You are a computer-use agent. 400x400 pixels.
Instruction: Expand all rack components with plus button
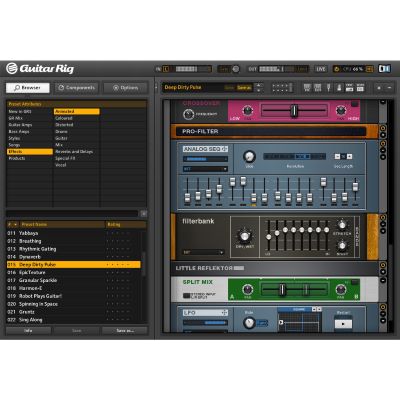pyautogui.click(x=379, y=88)
